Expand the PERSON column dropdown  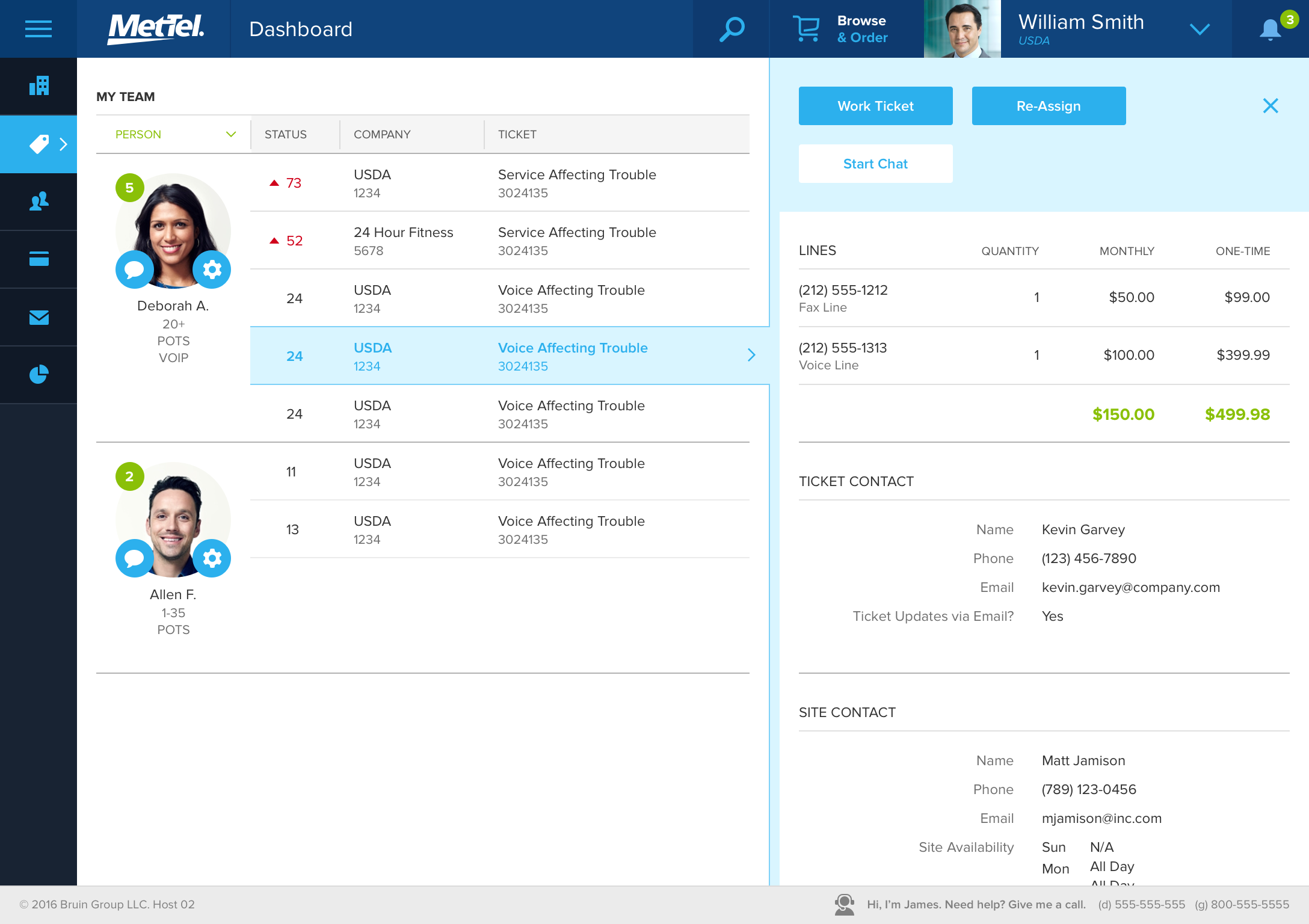(x=231, y=134)
